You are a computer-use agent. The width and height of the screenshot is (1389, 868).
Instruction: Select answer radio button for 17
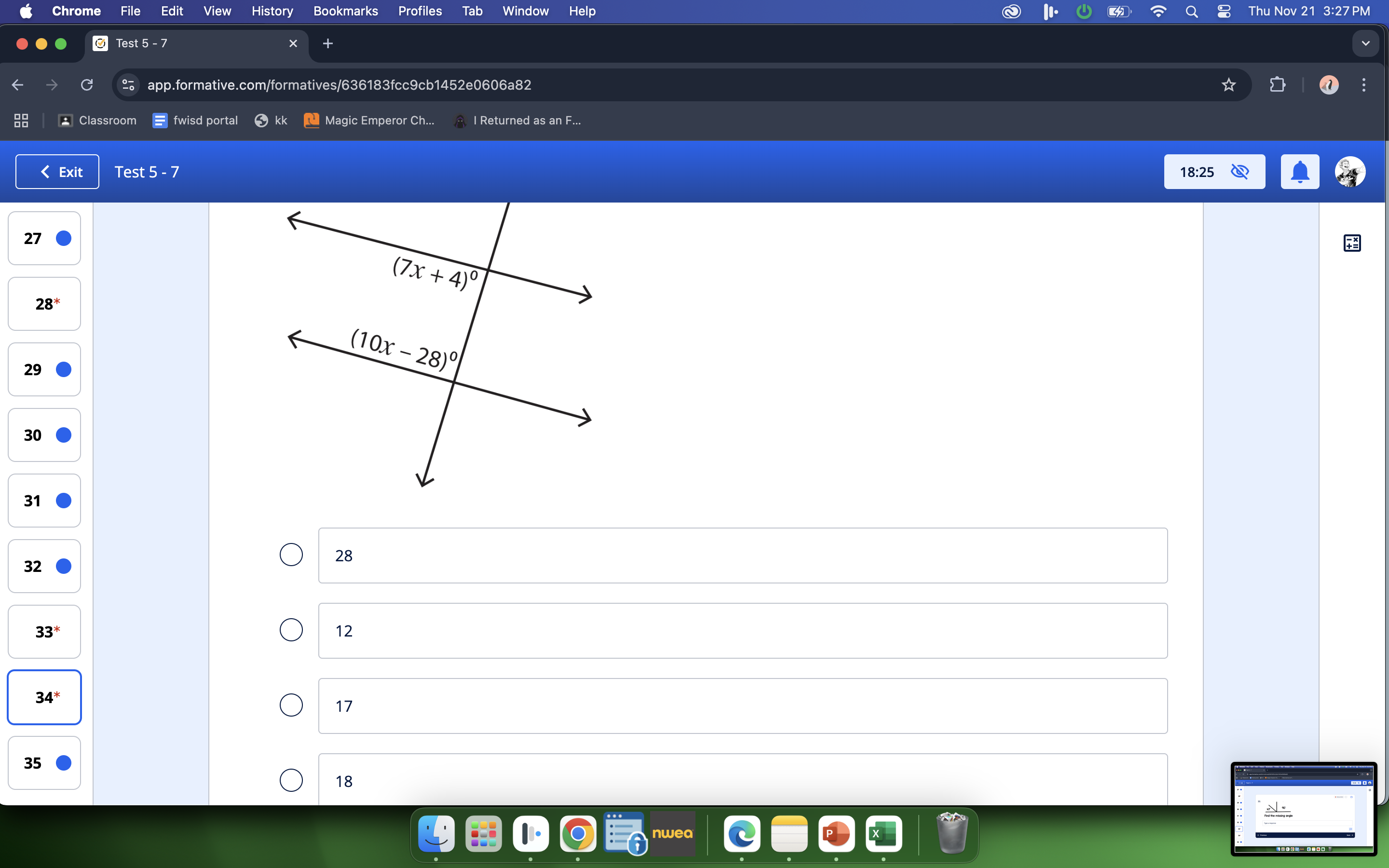pyautogui.click(x=291, y=705)
